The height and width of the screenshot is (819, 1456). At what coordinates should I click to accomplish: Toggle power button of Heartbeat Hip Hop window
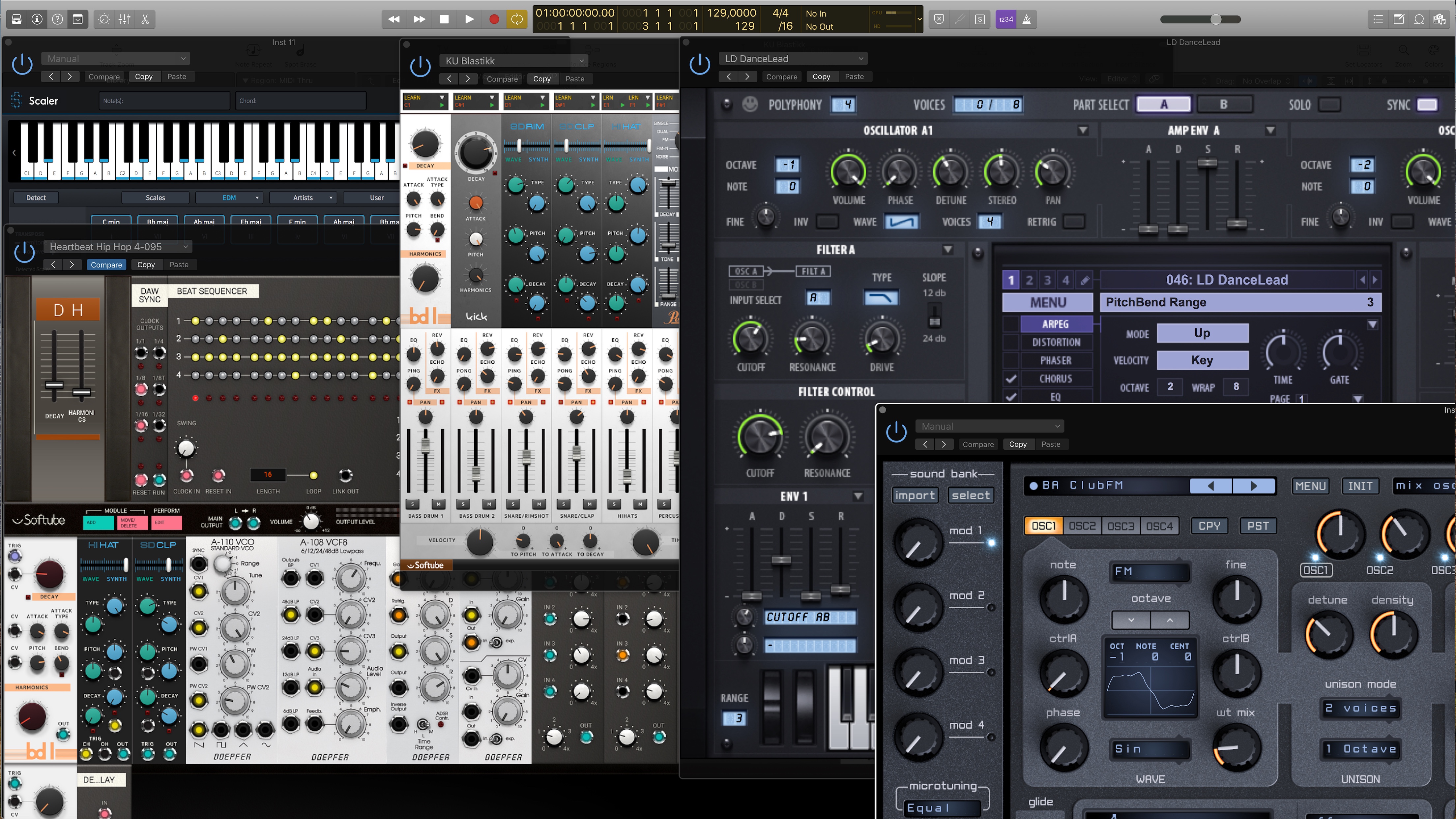tap(24, 252)
